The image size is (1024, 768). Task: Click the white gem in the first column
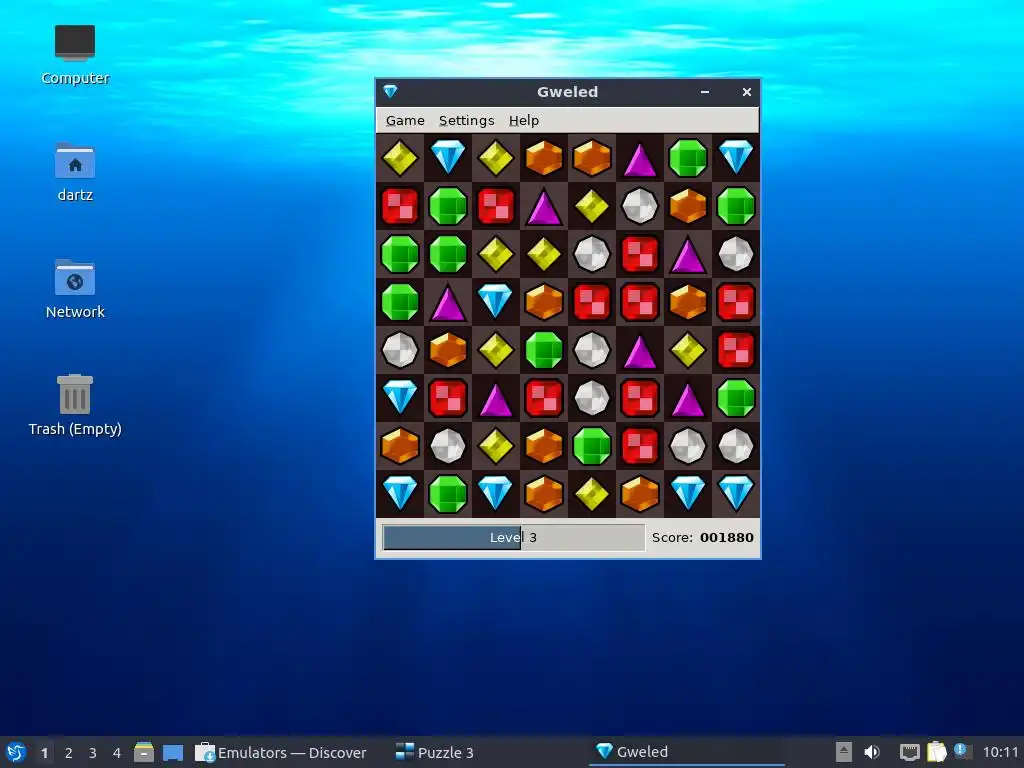pos(400,351)
